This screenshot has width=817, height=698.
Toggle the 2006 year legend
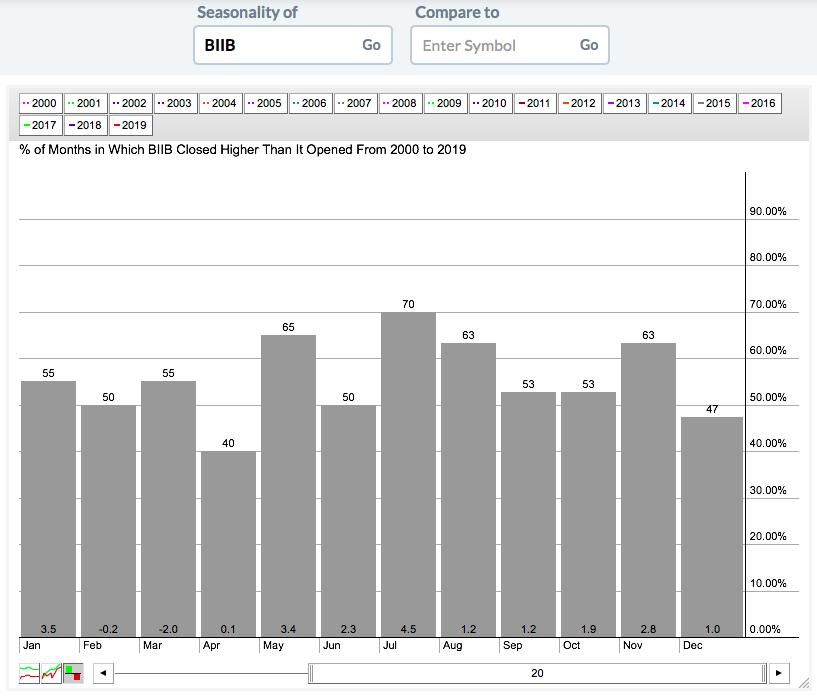pyautogui.click(x=311, y=103)
